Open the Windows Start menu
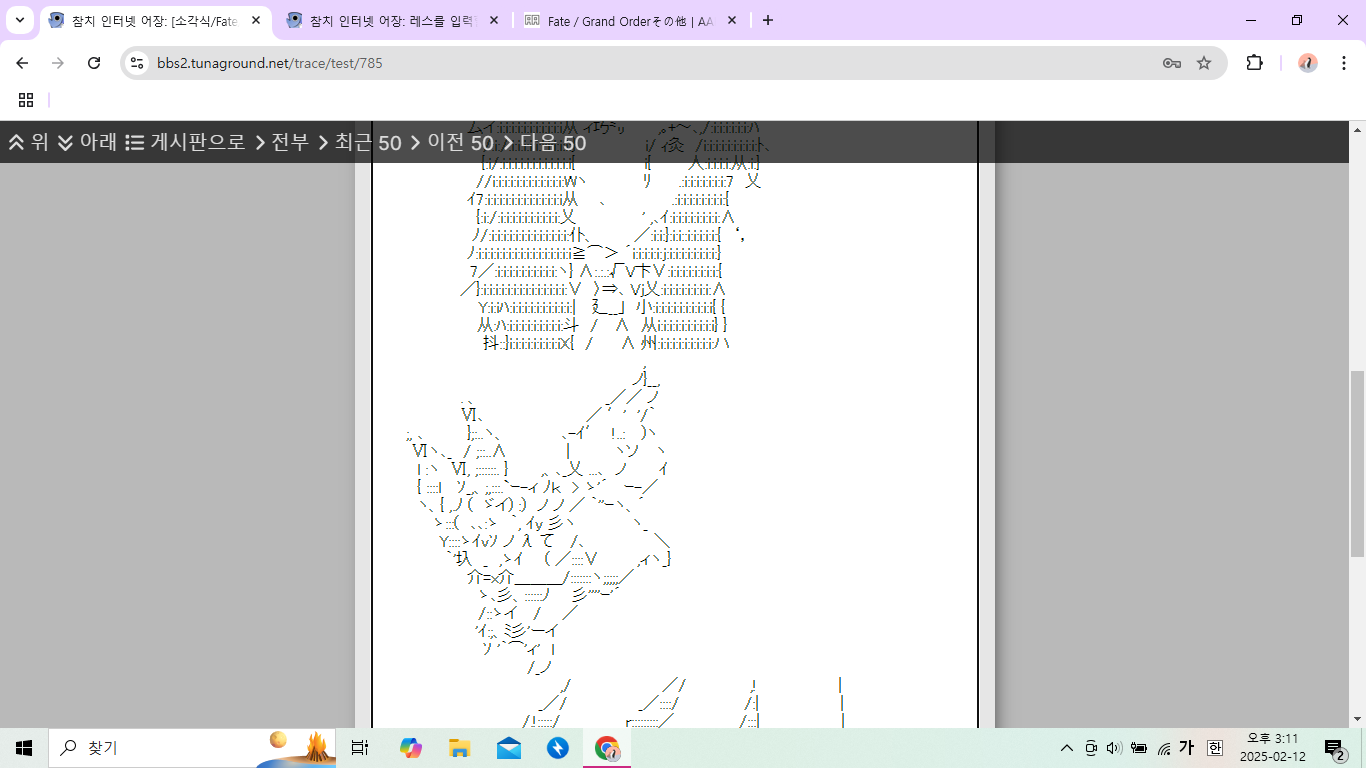The width and height of the screenshot is (1366, 768). 24,748
